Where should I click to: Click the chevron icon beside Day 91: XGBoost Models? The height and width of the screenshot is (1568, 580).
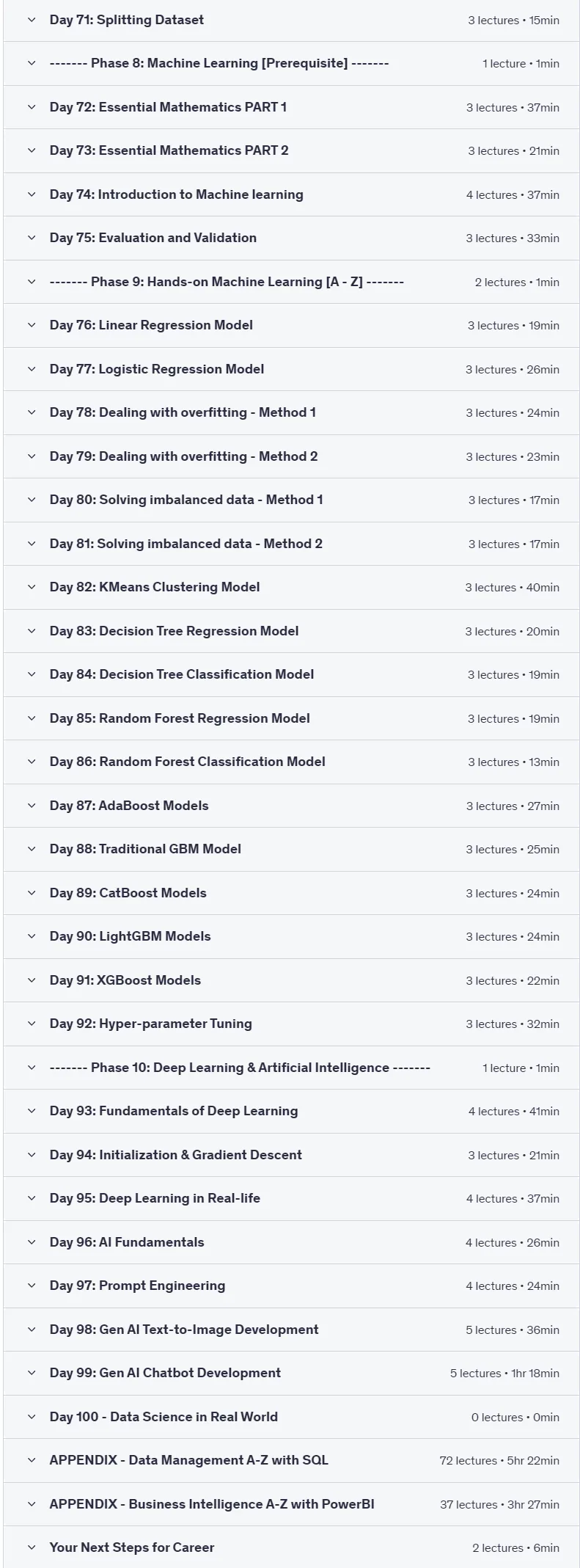click(x=32, y=980)
